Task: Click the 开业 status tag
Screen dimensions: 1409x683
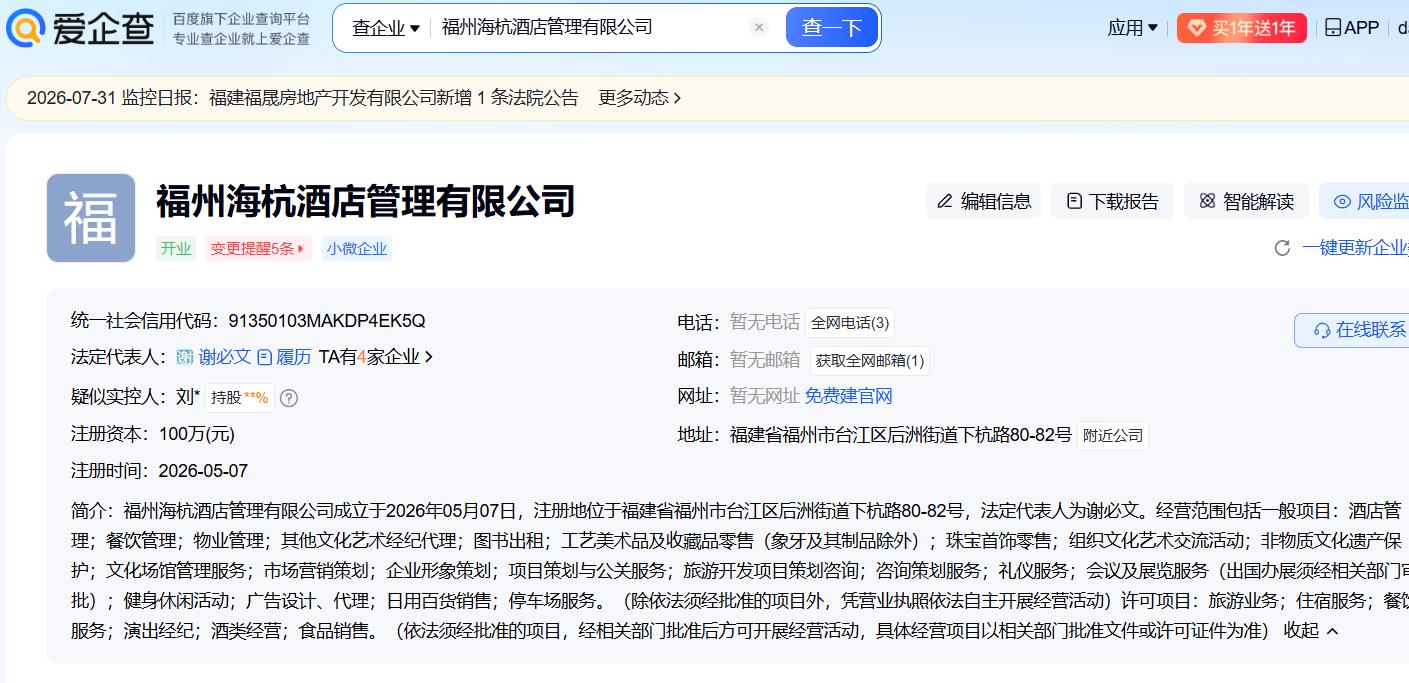Action: [x=176, y=249]
